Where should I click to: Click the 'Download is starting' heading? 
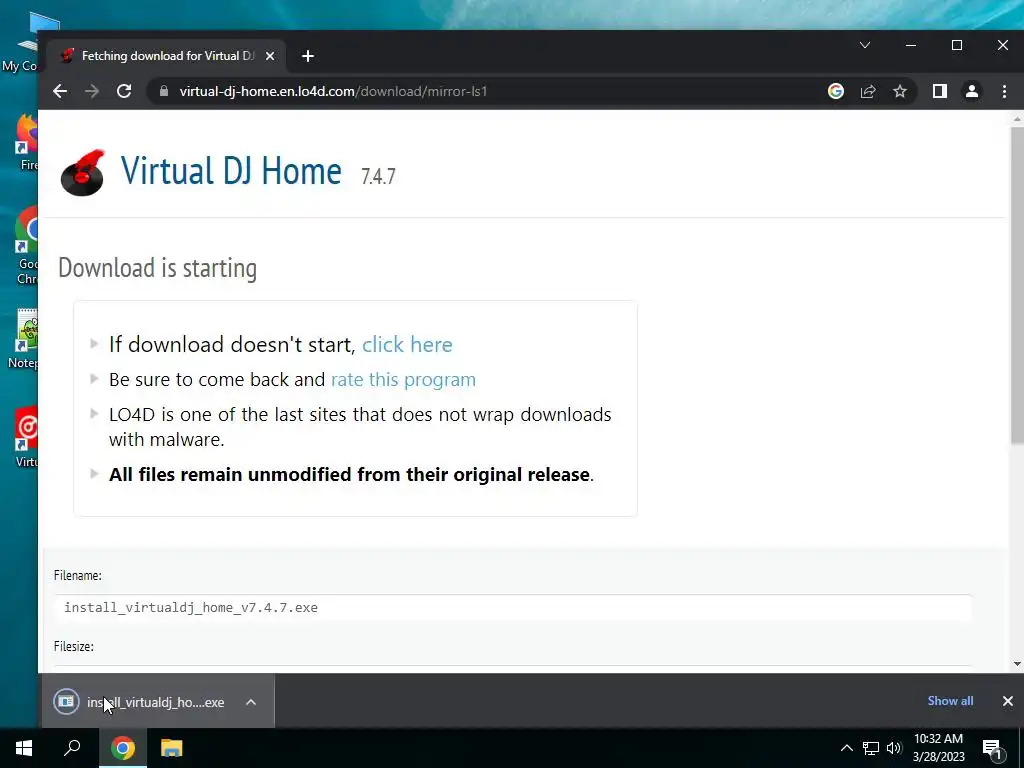pos(157,268)
